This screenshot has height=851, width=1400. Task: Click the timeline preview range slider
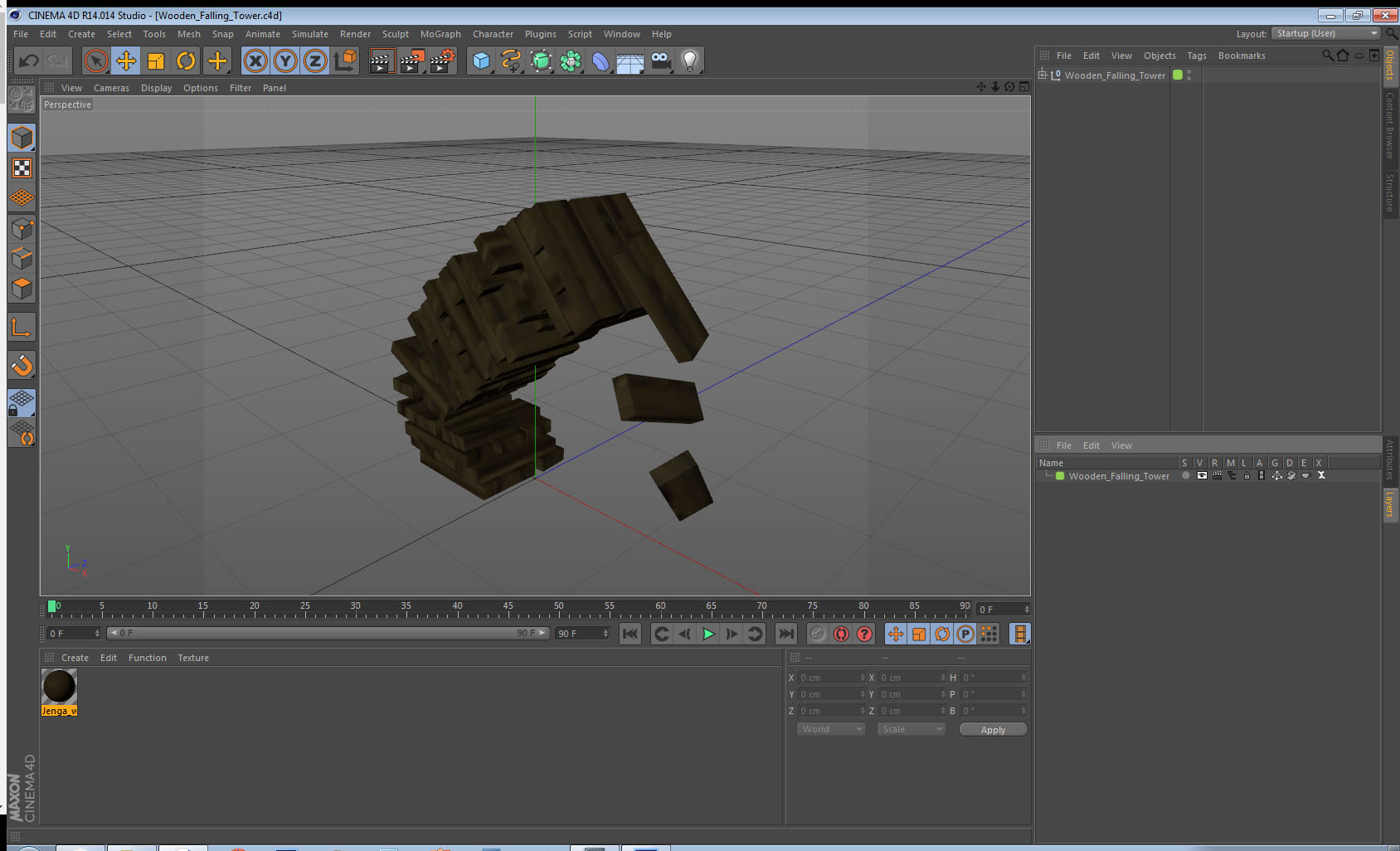coord(328,633)
